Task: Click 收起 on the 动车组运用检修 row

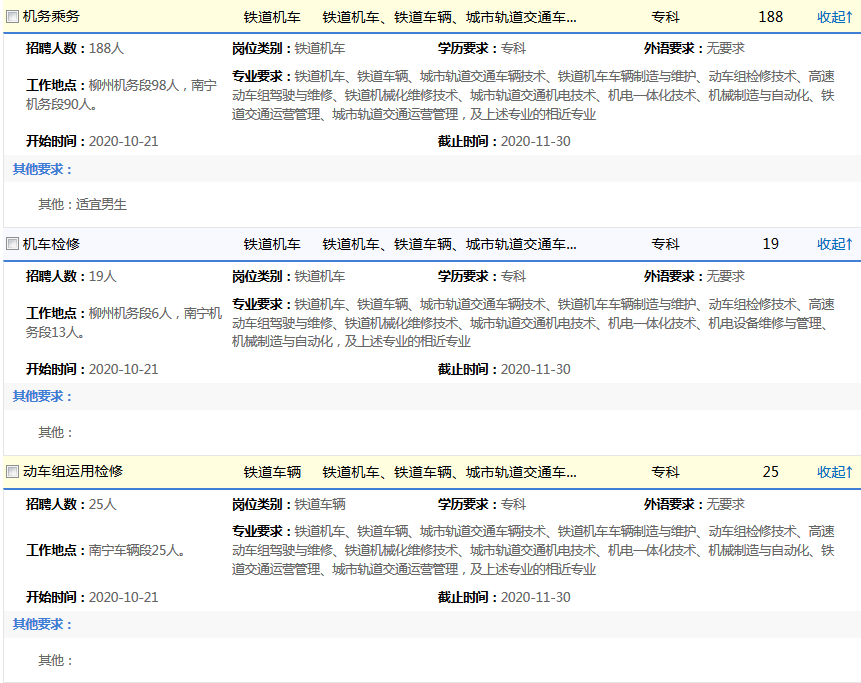Action: click(834, 472)
